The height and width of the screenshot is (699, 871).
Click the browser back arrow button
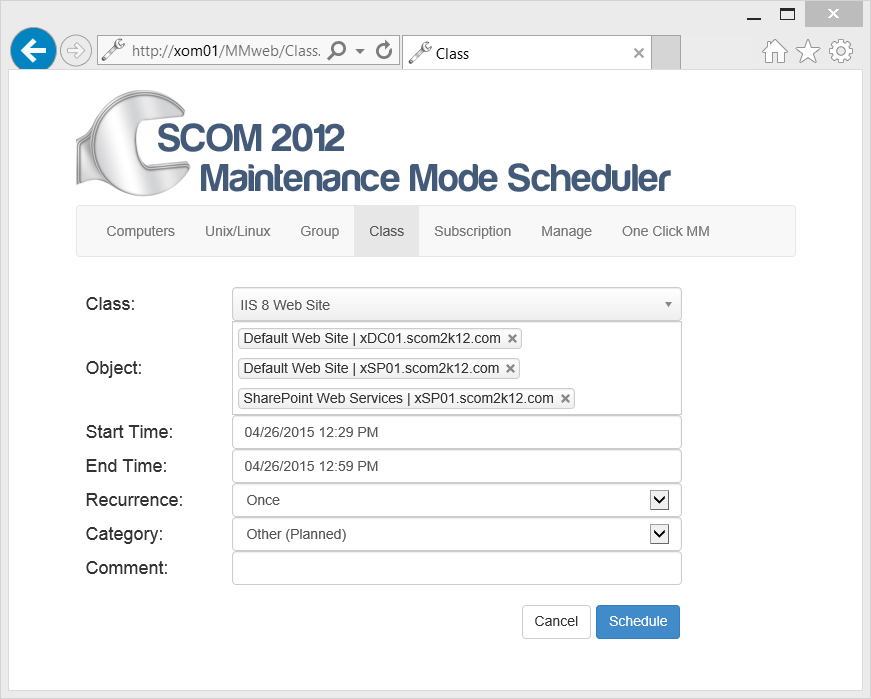point(33,50)
